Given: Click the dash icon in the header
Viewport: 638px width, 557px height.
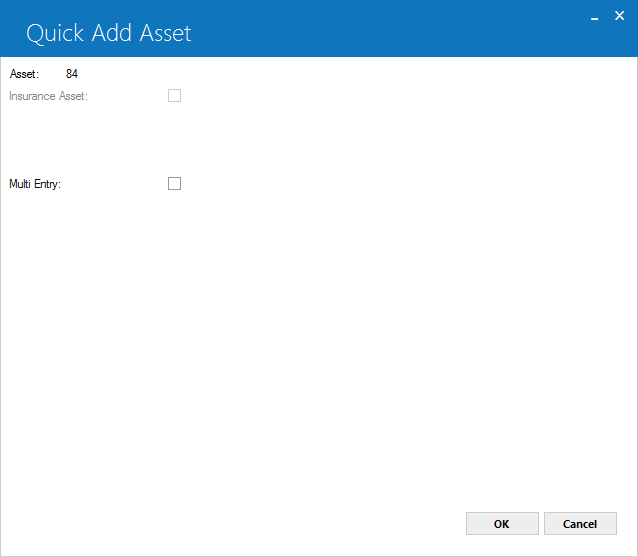Looking at the screenshot, I should tap(594, 19).
